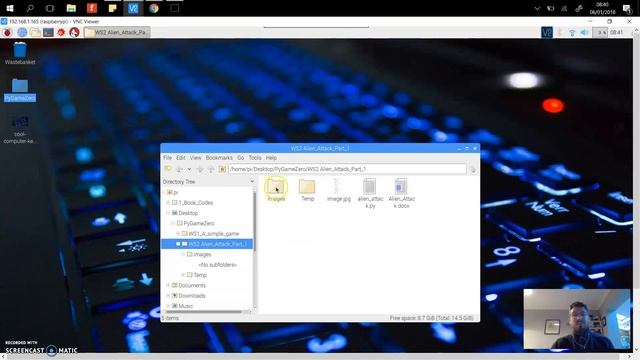The width and height of the screenshot is (640, 360).
Task: Select WS2 Alien_Attack_Pa.. taskbar window button
Action: 117,32
